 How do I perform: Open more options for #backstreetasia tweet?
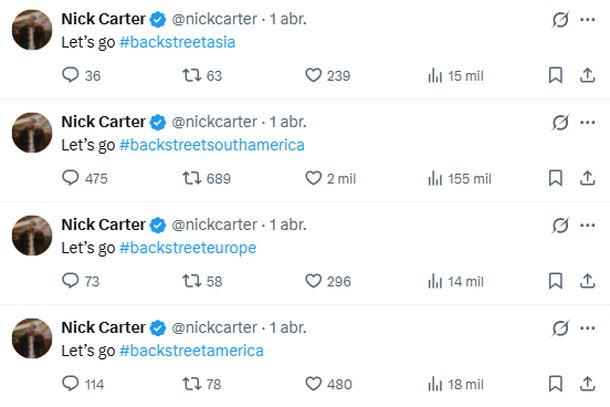[x=587, y=19]
